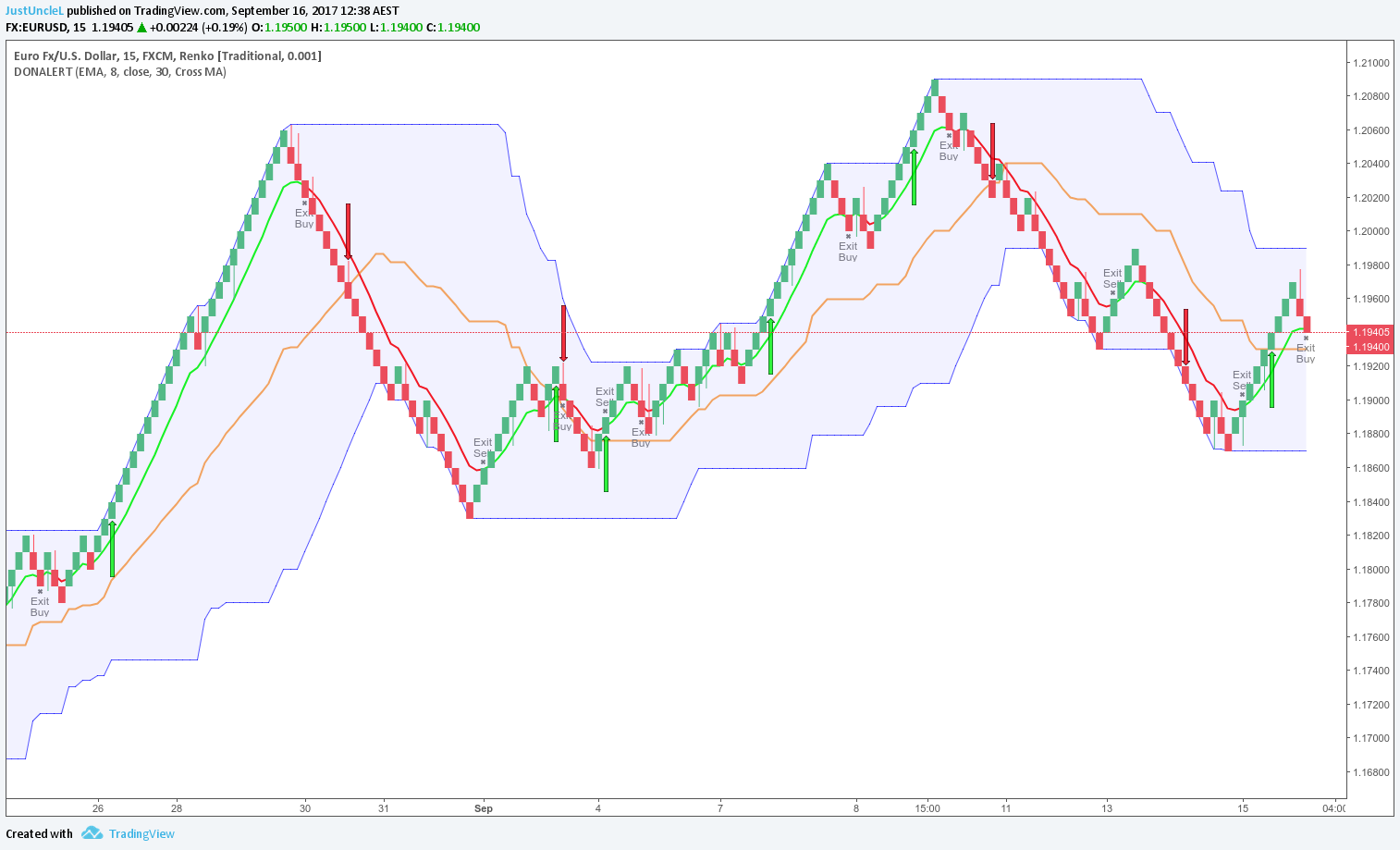
Task: Click the 28 date on time axis
Action: [x=177, y=808]
